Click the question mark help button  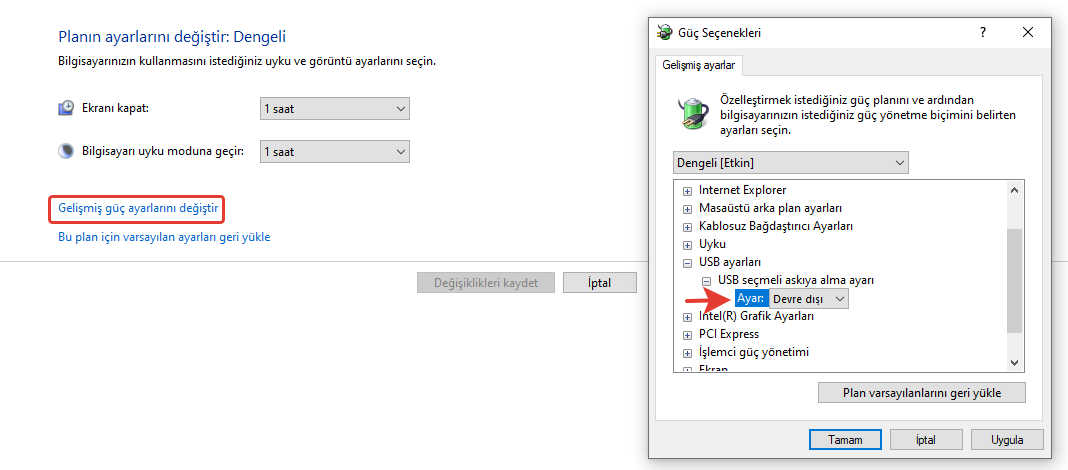984,33
